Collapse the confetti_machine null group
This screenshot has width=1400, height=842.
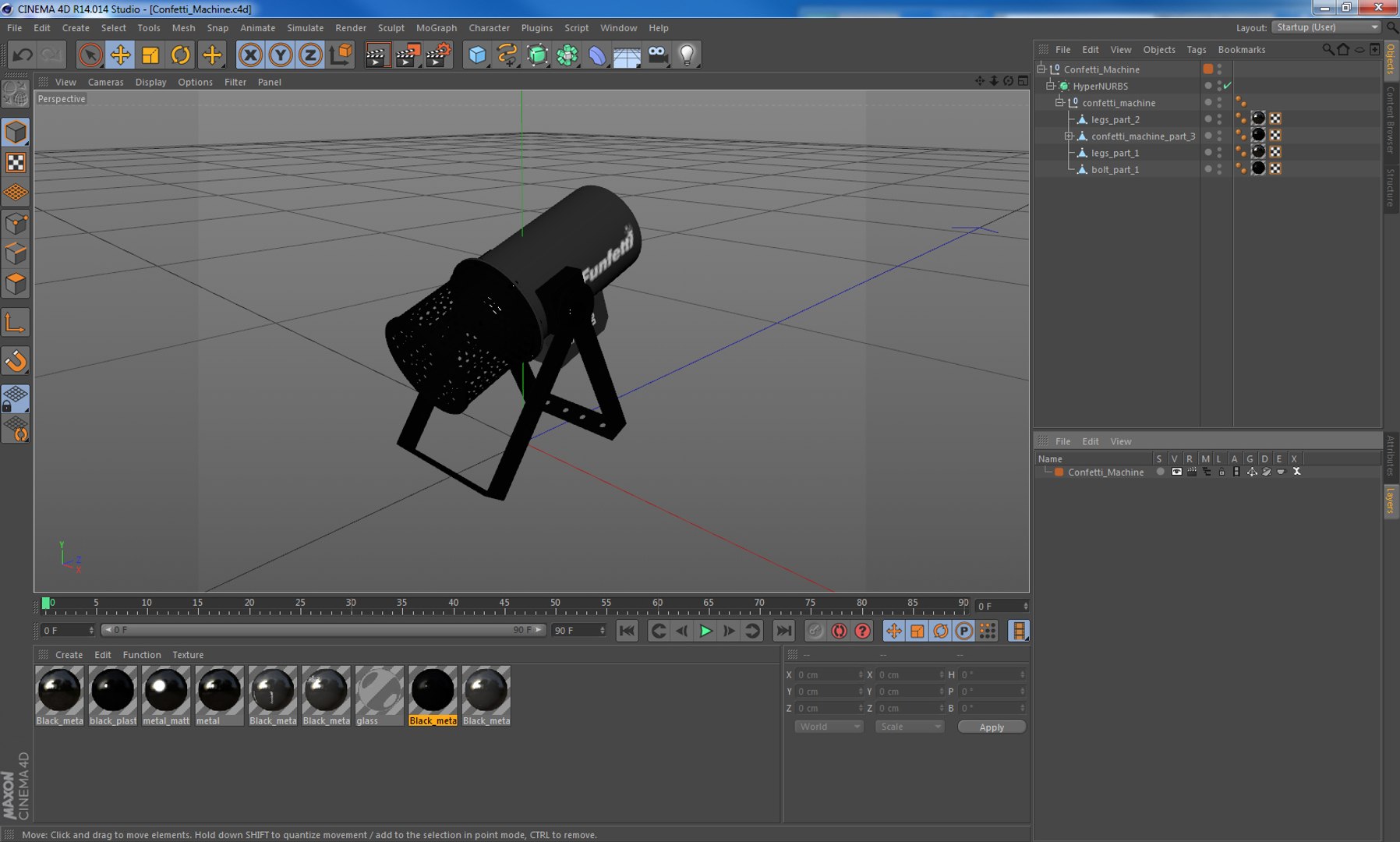pyautogui.click(x=1060, y=102)
